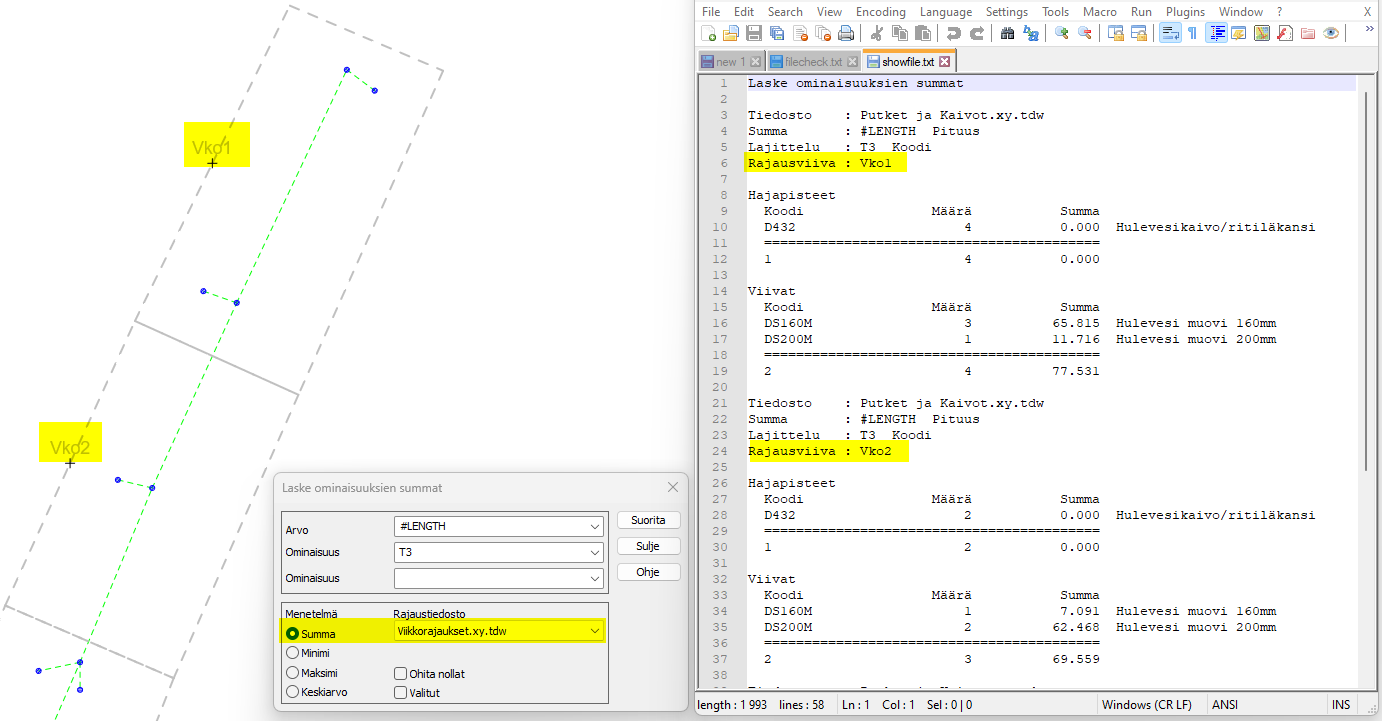Viewport: 1382px width, 721px height.
Task: Click the Cut scissors icon
Action: pyautogui.click(x=877, y=34)
